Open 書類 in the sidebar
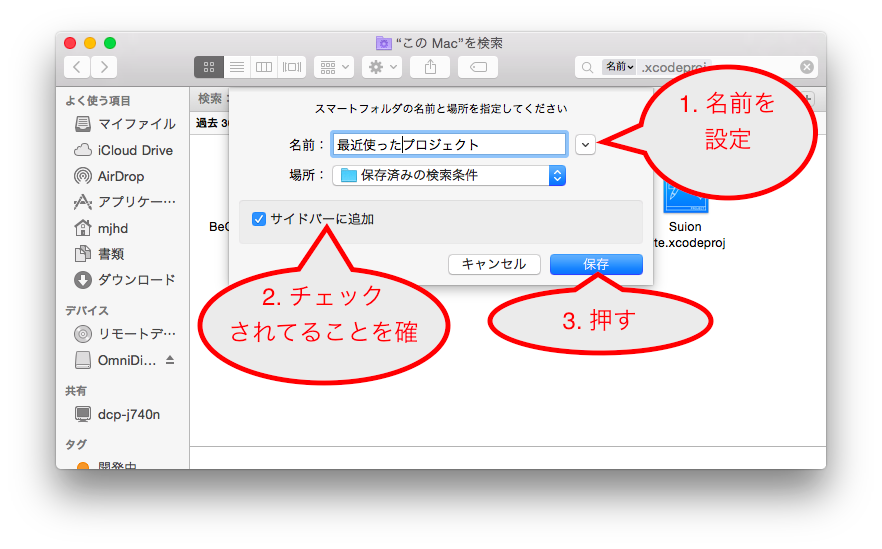Screen dimensions: 882x549 coord(100,254)
